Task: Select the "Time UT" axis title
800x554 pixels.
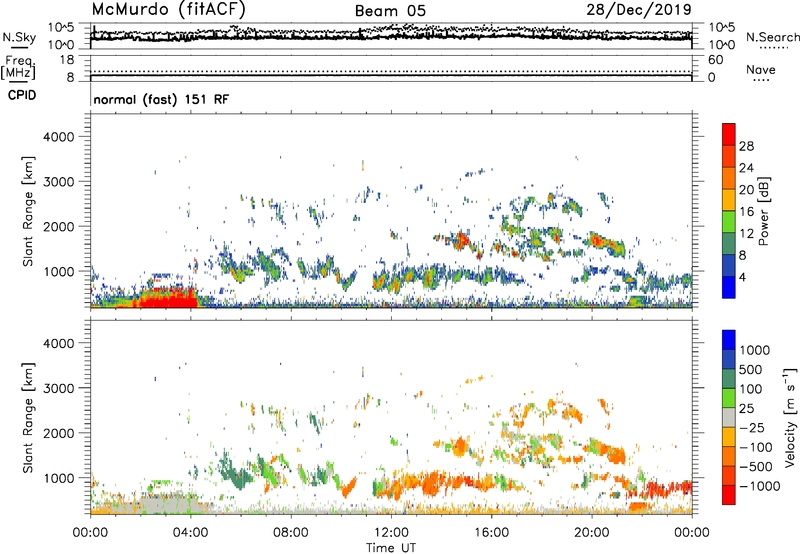Action: click(x=391, y=548)
